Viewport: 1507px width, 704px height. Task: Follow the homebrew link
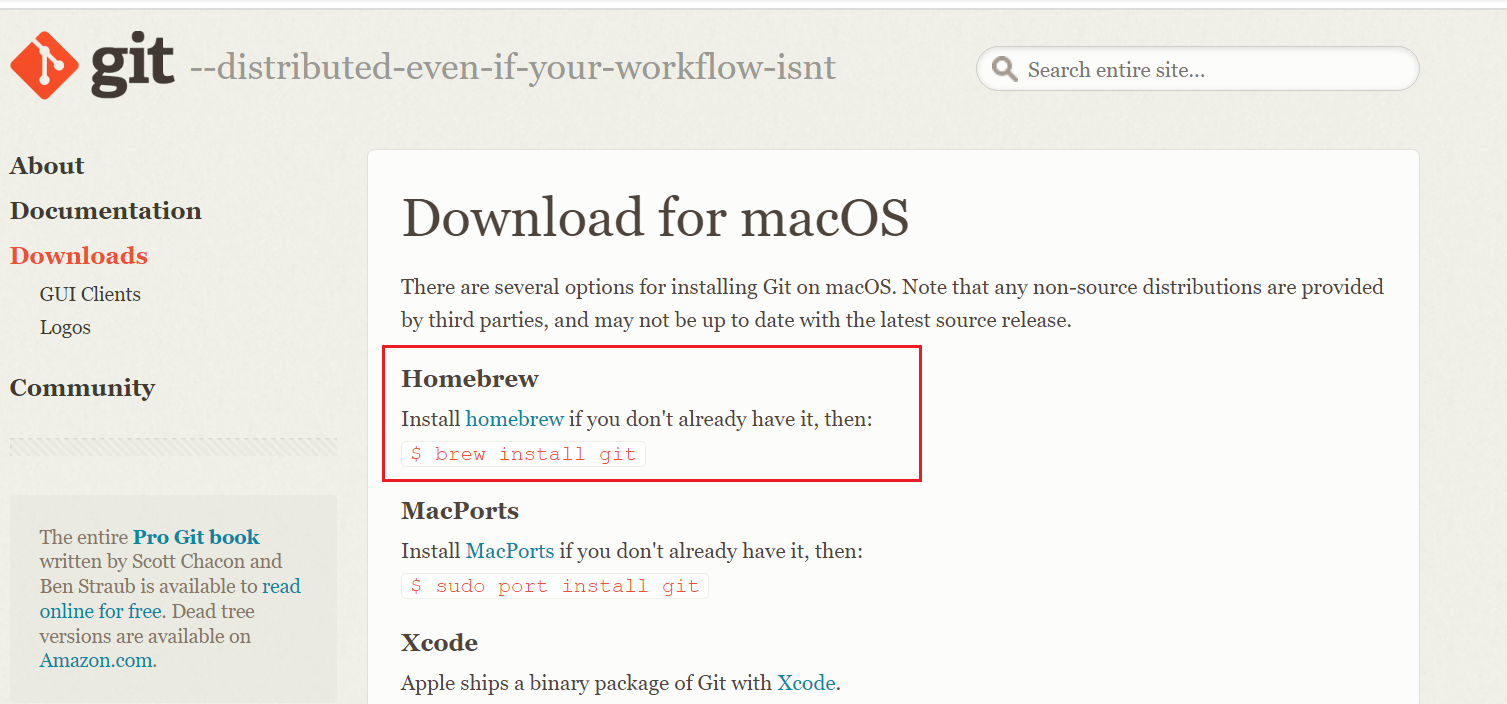point(515,419)
